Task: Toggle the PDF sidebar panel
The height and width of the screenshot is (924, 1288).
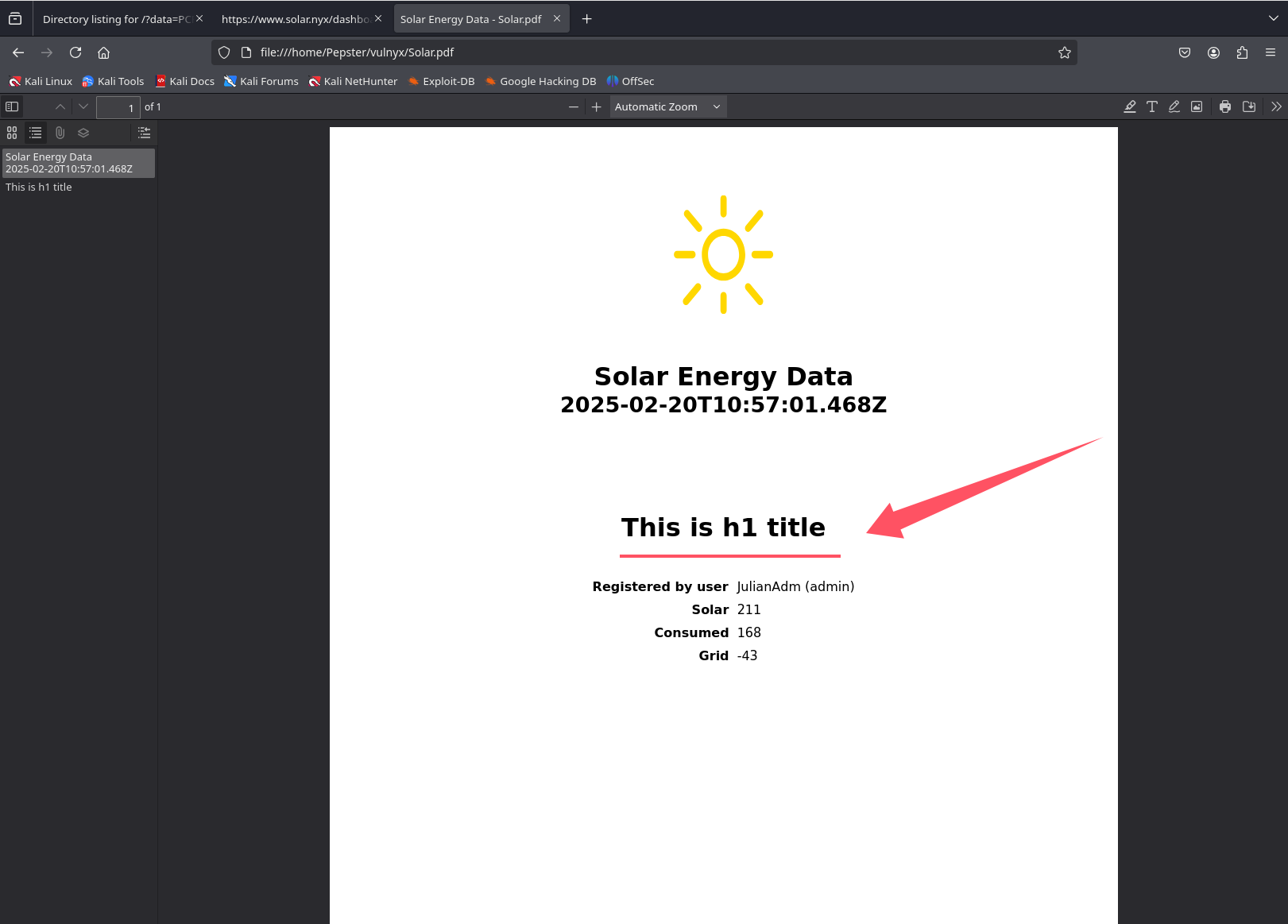Action: [x=12, y=106]
